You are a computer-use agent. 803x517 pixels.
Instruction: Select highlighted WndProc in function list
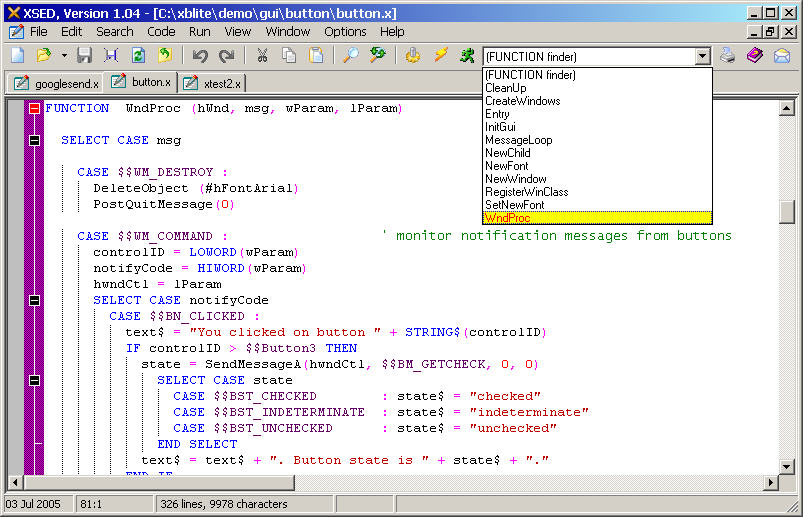(x=597, y=218)
